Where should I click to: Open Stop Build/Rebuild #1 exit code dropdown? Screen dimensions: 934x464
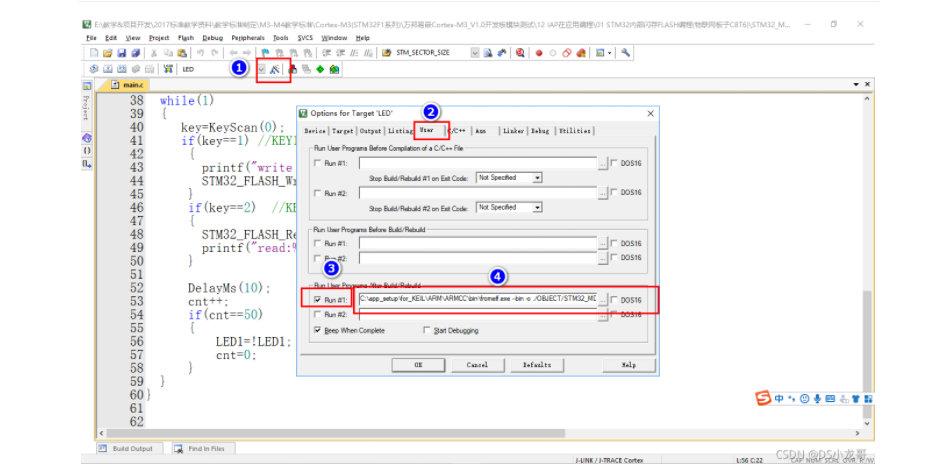point(537,177)
